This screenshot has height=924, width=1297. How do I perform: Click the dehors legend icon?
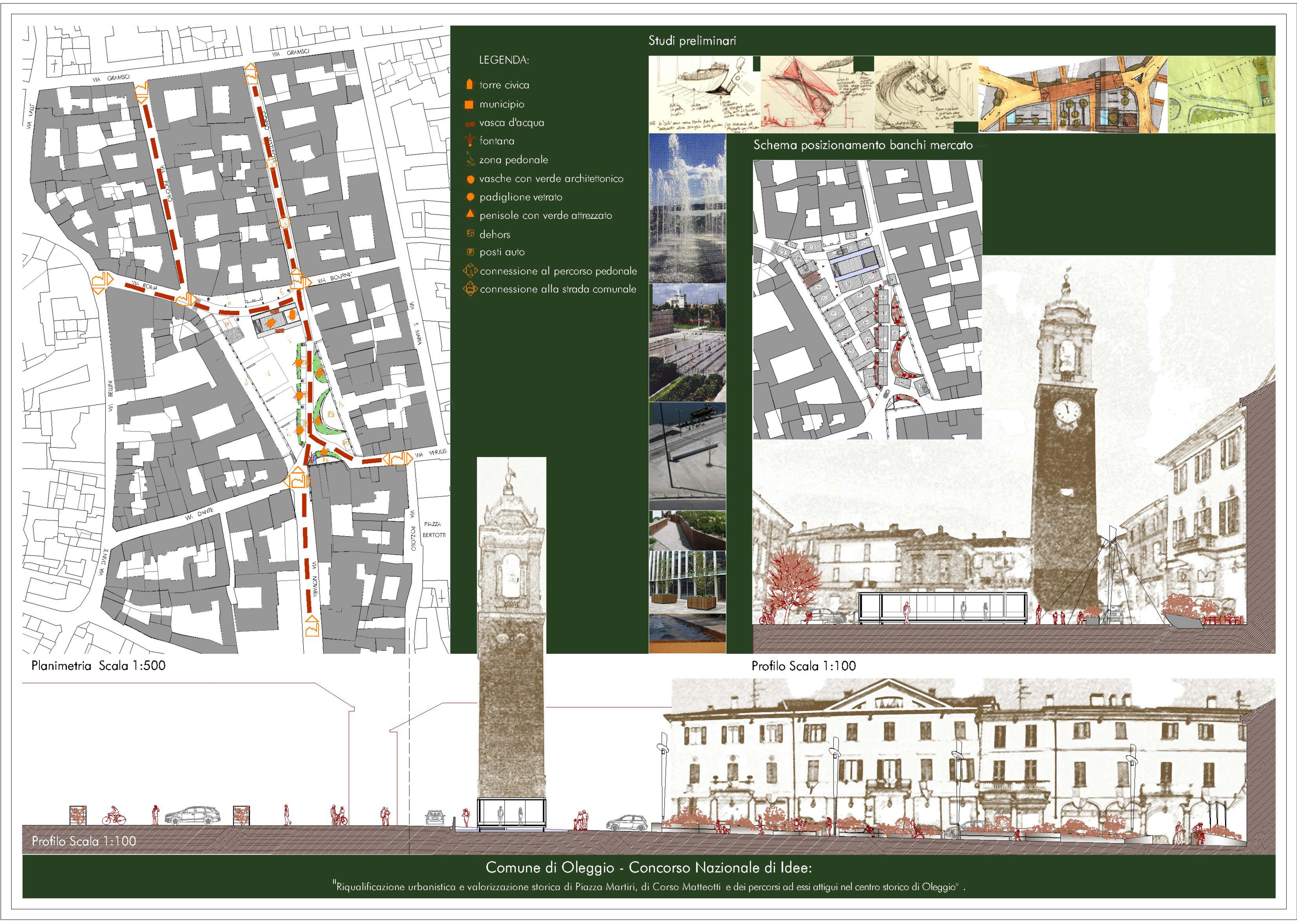pos(470,233)
